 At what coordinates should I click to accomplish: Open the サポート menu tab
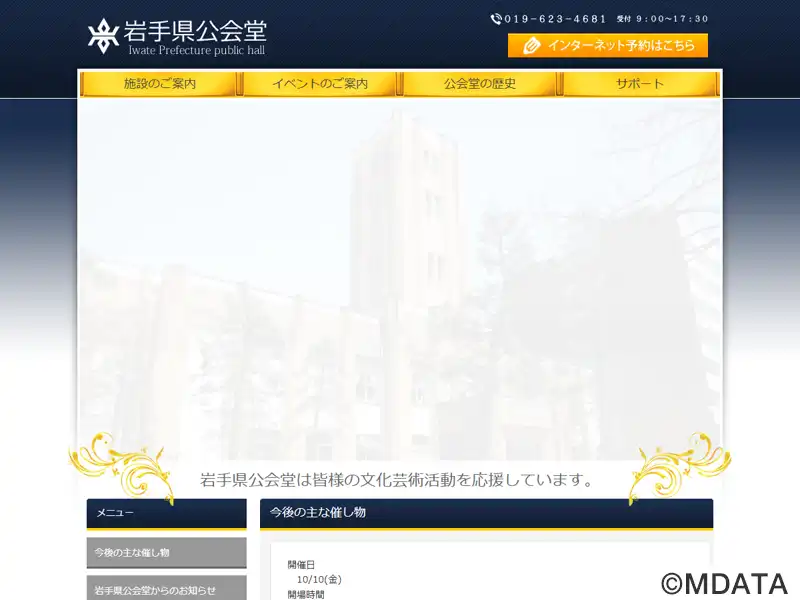coord(640,84)
